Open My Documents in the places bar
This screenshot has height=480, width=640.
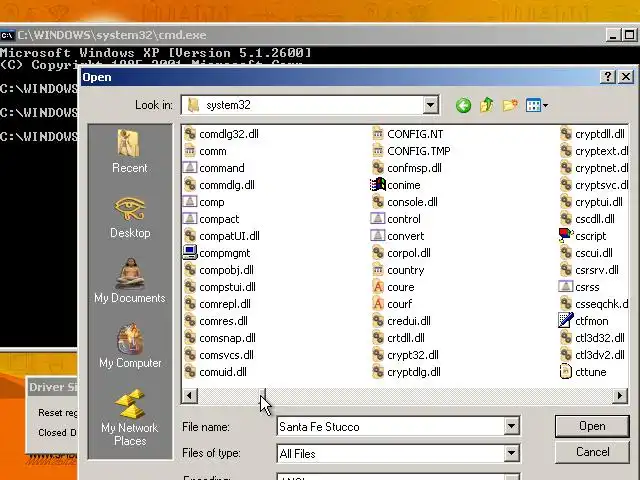[x=130, y=281]
